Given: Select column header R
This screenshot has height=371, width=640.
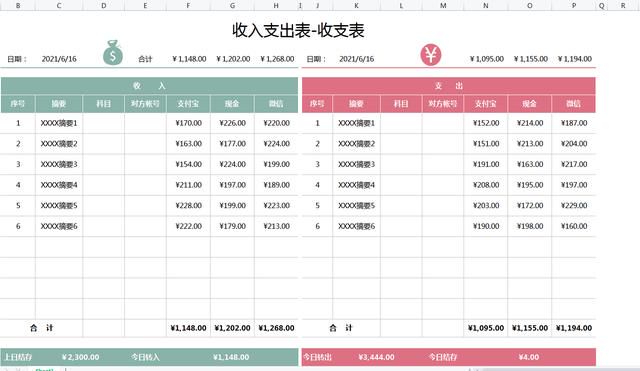Looking at the screenshot, I should [623, 5].
